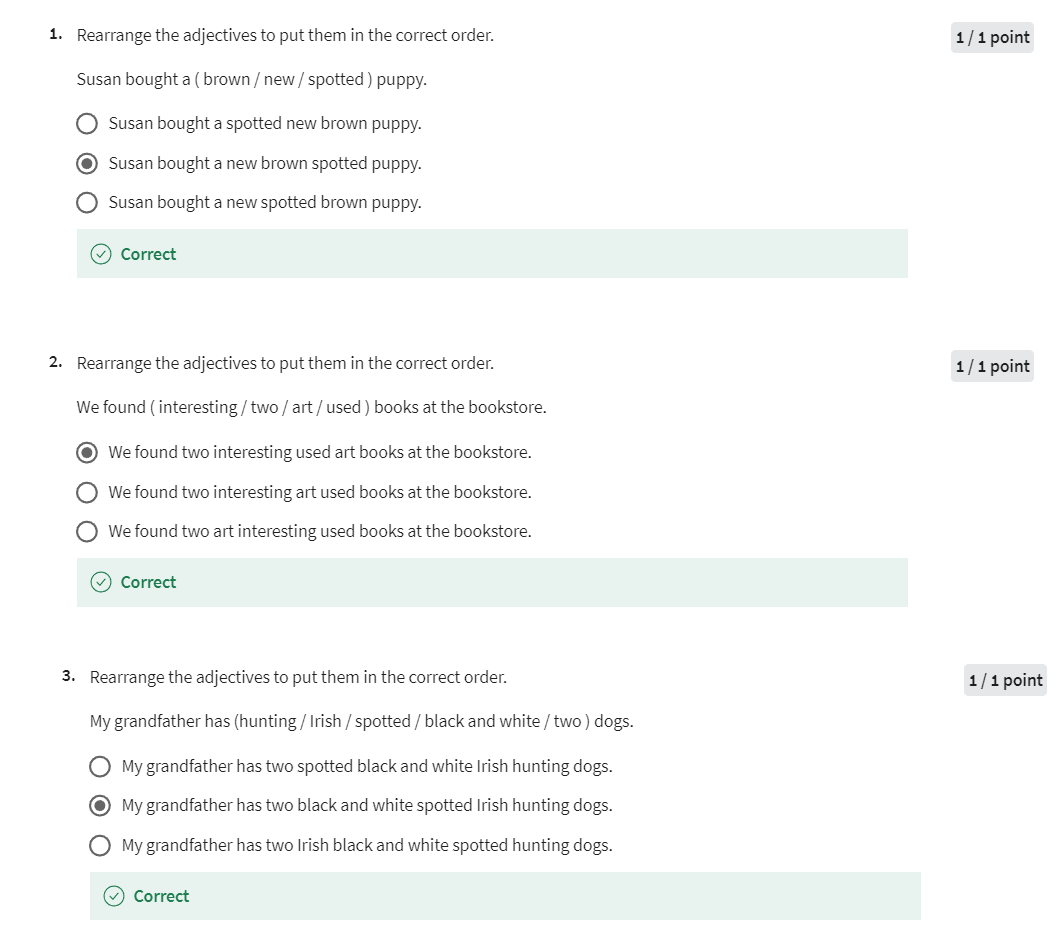Select 'two interesting used art books' radio option
1061x945 pixels.
(87, 453)
